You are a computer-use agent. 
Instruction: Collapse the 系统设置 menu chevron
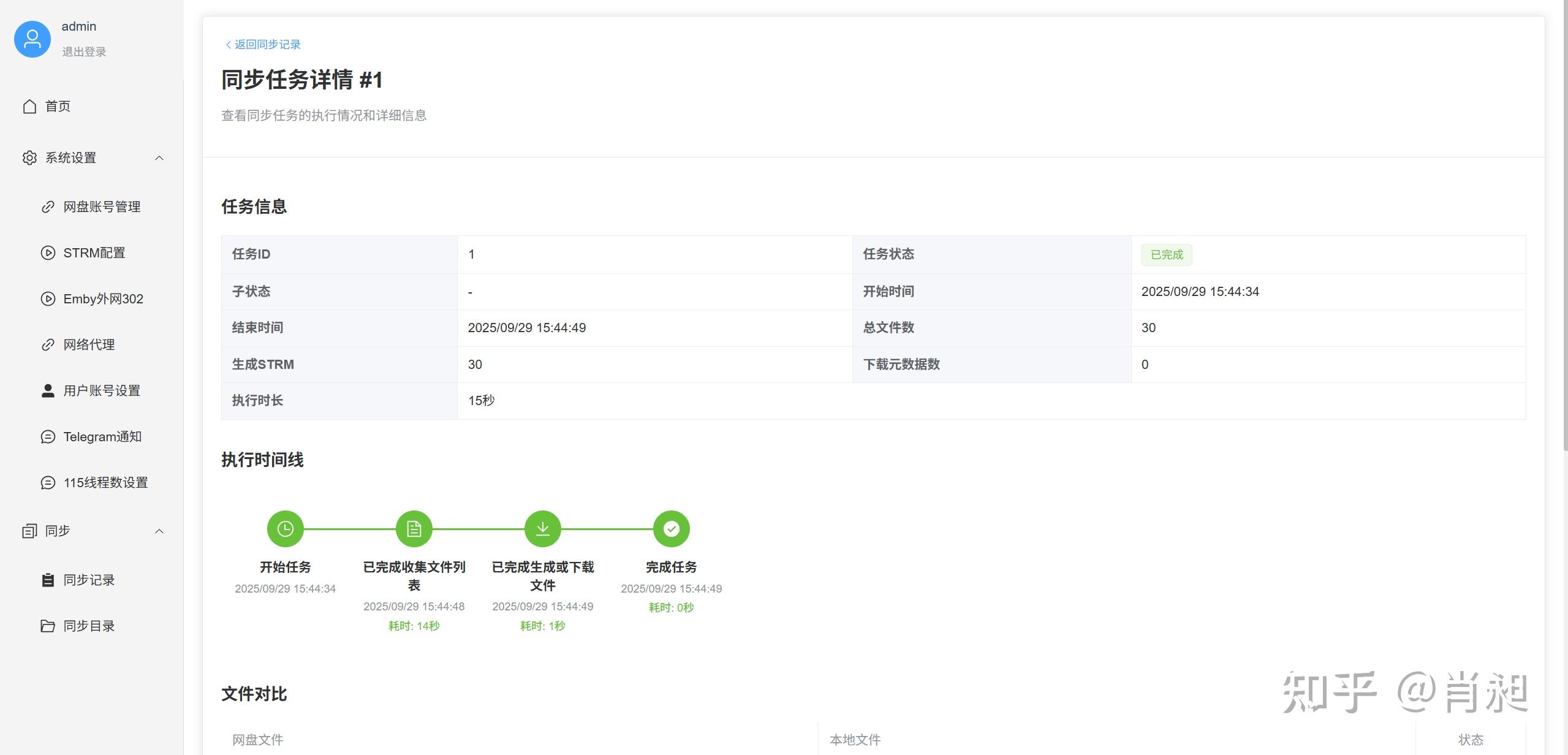159,158
